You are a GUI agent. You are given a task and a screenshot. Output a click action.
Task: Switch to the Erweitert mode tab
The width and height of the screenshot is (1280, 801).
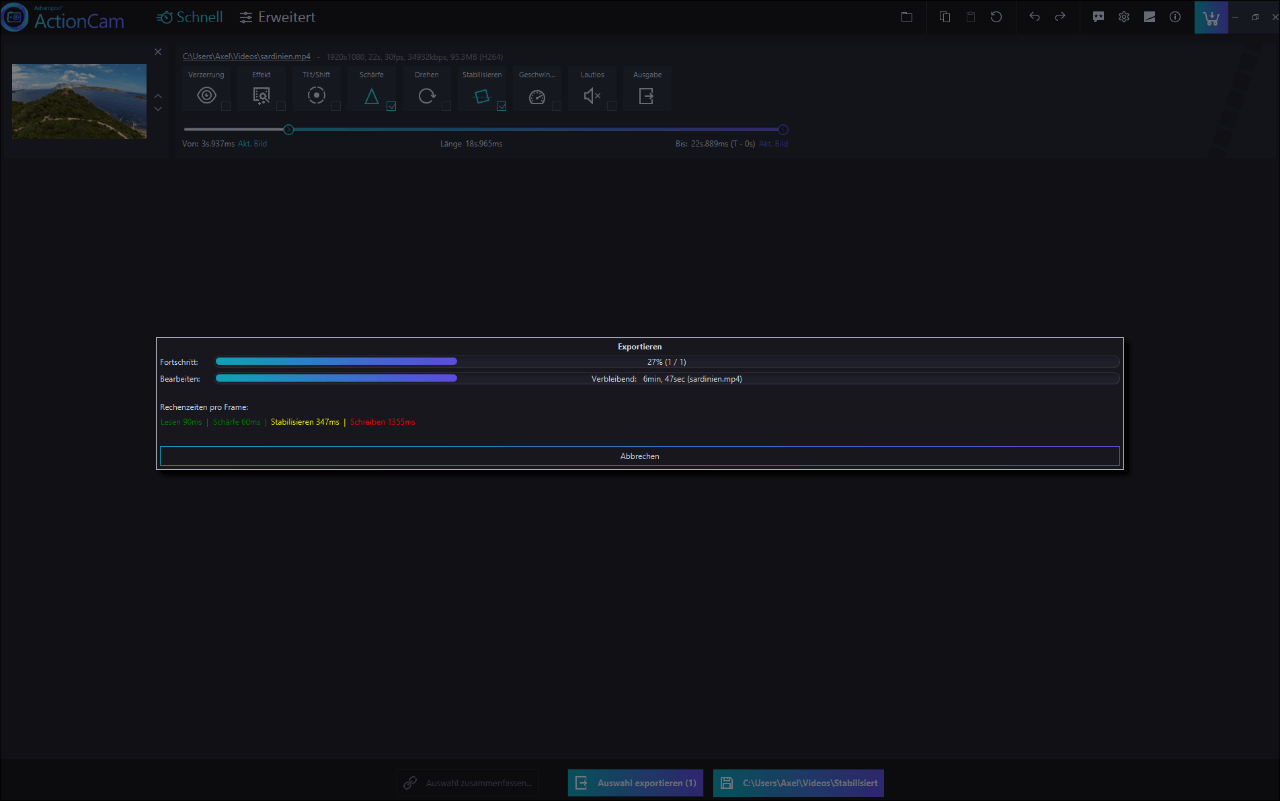pyautogui.click(x=277, y=17)
